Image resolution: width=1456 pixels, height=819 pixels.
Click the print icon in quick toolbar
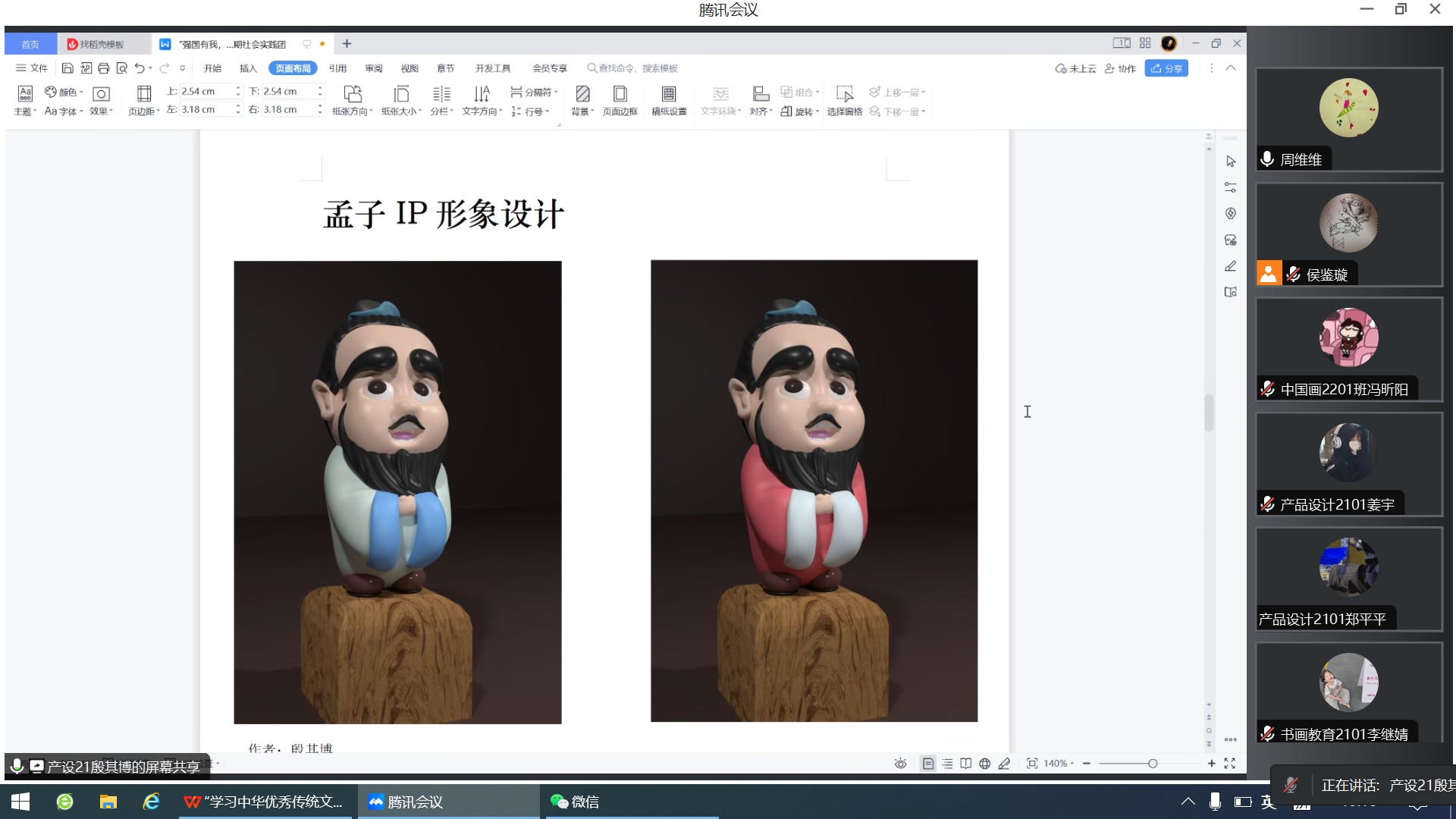pos(104,68)
